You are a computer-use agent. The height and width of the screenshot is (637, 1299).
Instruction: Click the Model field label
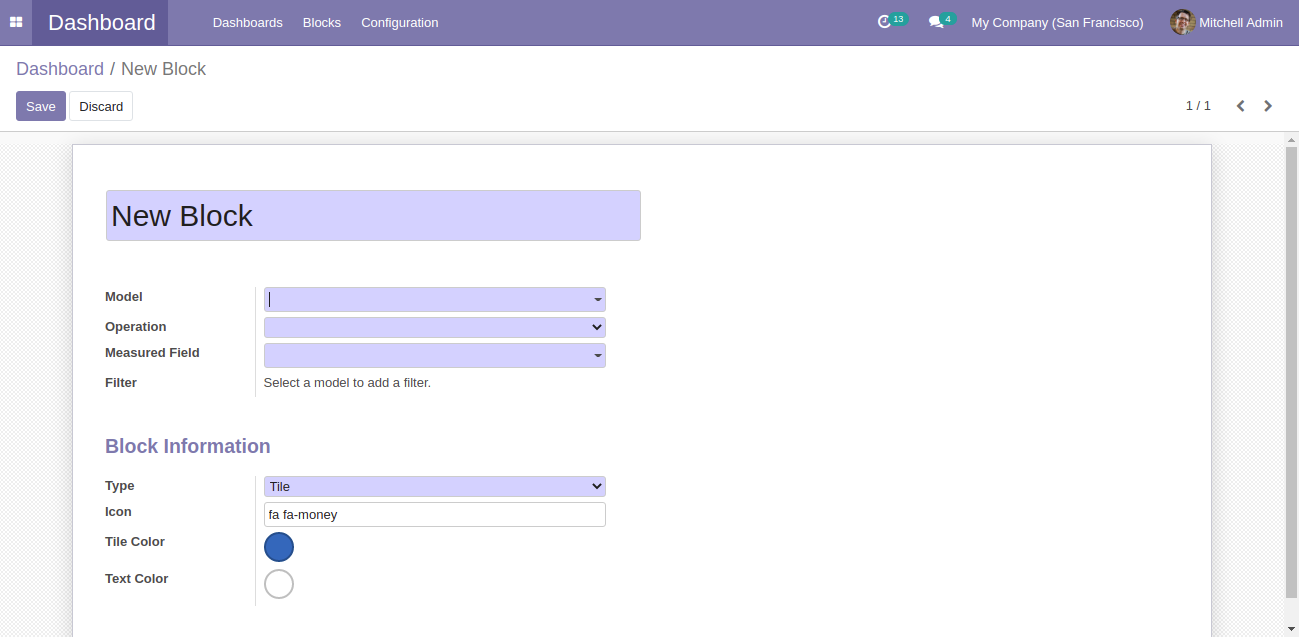coord(124,297)
